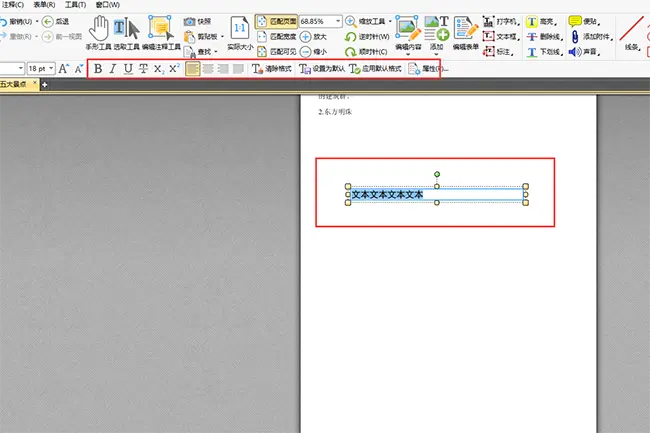The height and width of the screenshot is (433, 650).
Task: Choose the Edit Comments tool (编辑注释工具)
Action: pyautogui.click(x=161, y=33)
